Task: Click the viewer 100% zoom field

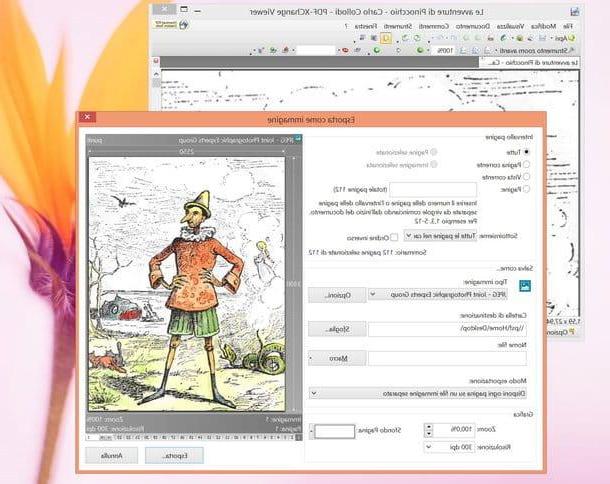Action: [443, 51]
